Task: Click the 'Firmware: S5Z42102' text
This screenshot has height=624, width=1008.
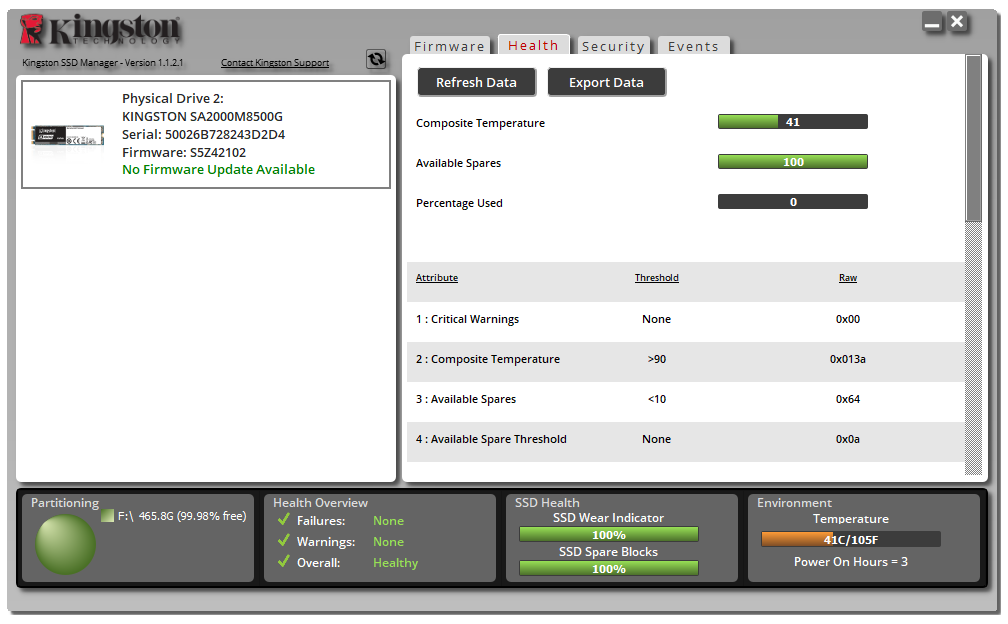Action: pos(184,152)
